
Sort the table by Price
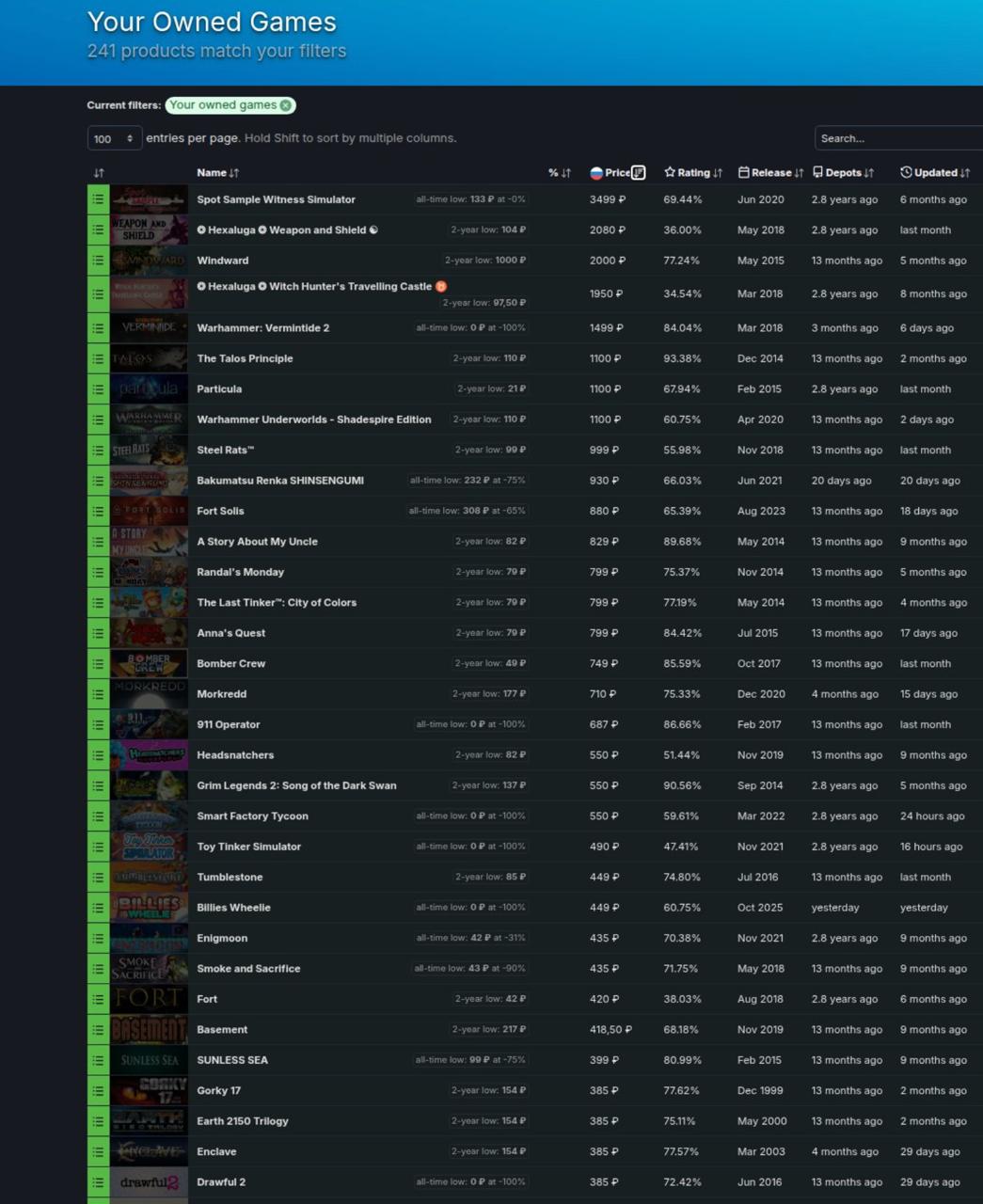(617, 173)
